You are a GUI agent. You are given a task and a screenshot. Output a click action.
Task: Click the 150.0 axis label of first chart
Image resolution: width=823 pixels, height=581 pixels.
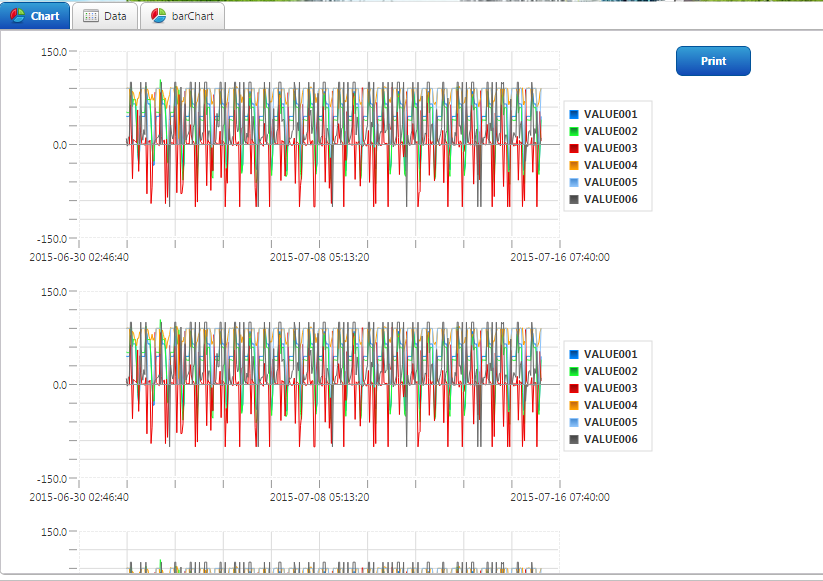click(x=54, y=52)
